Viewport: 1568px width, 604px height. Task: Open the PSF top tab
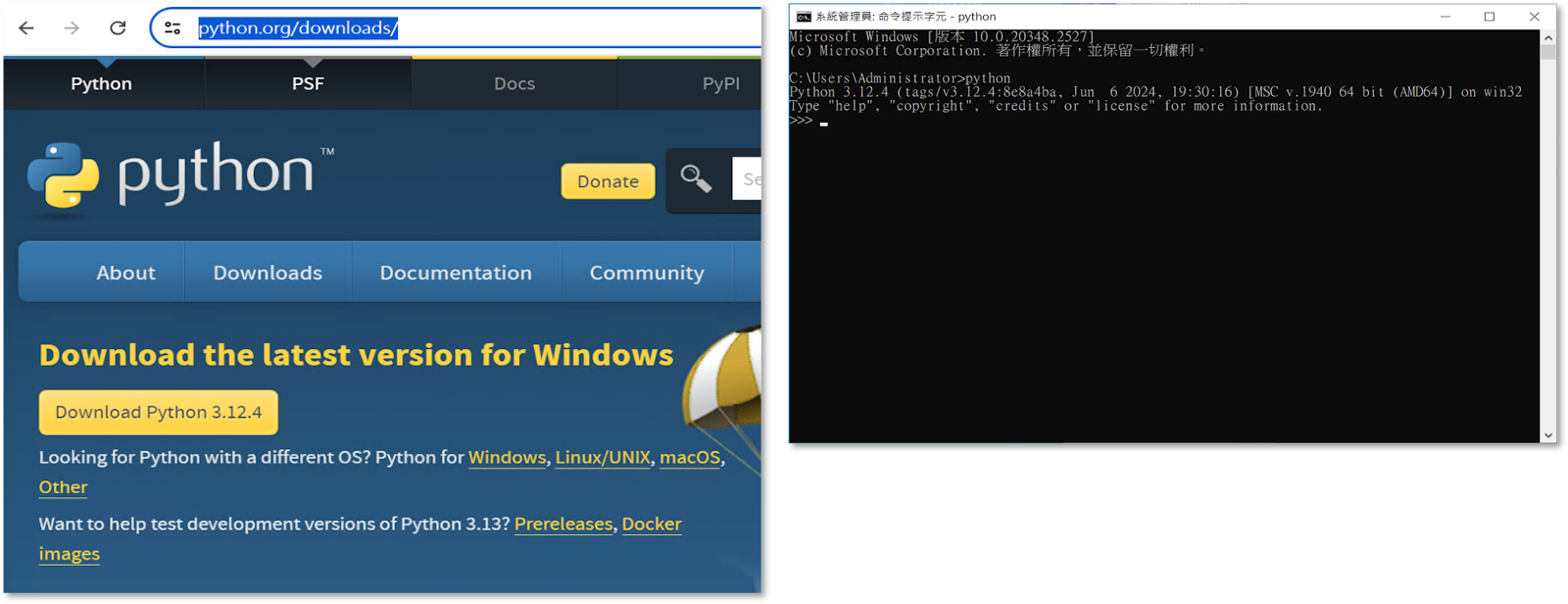308,83
